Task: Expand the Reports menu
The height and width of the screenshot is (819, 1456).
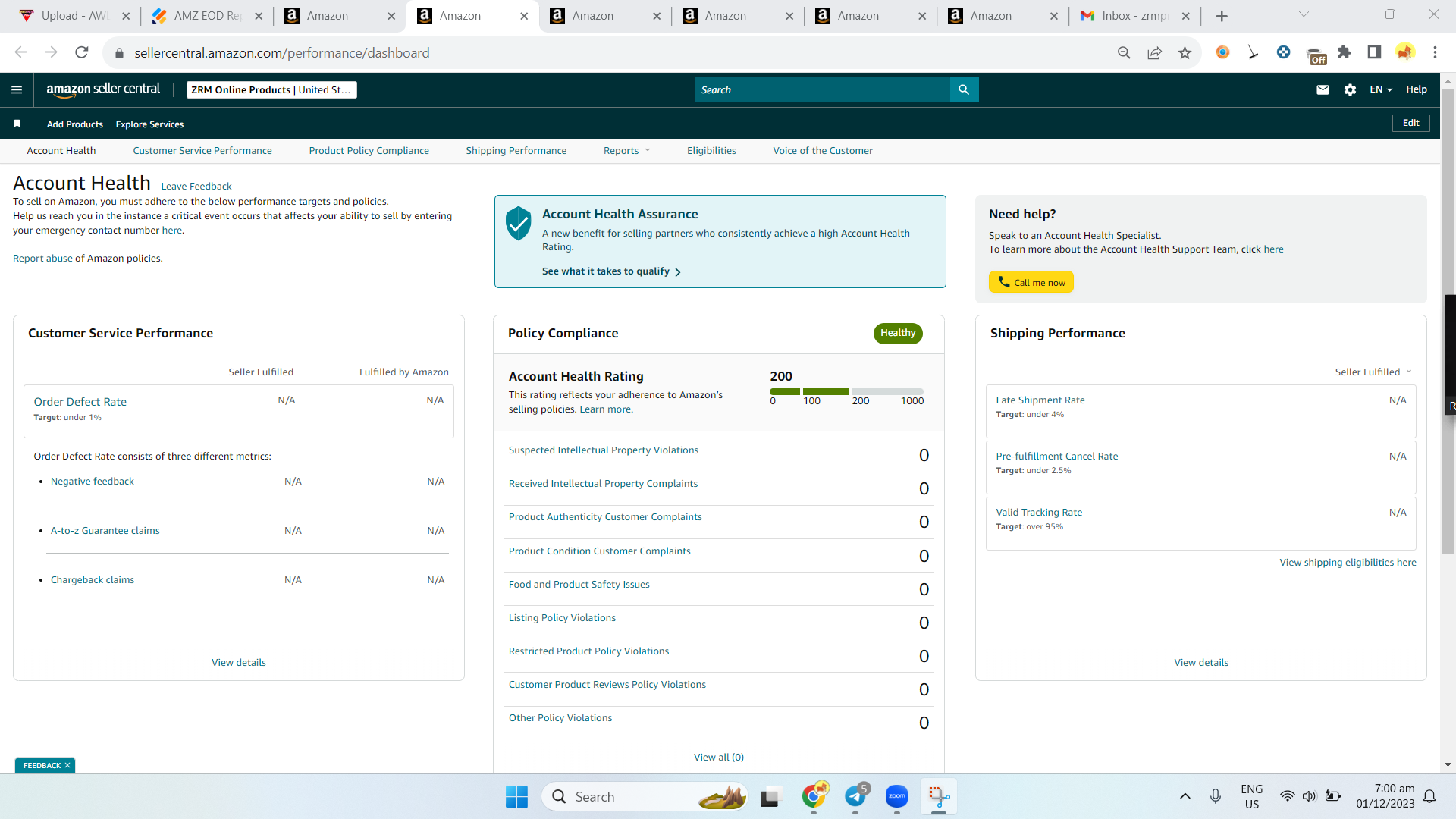Action: click(626, 151)
